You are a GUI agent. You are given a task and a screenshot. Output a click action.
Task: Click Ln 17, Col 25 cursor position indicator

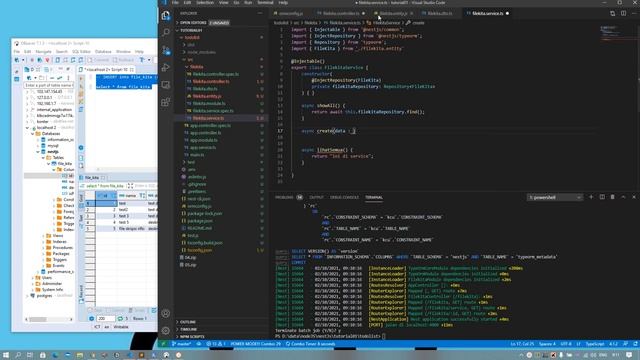[522, 344]
